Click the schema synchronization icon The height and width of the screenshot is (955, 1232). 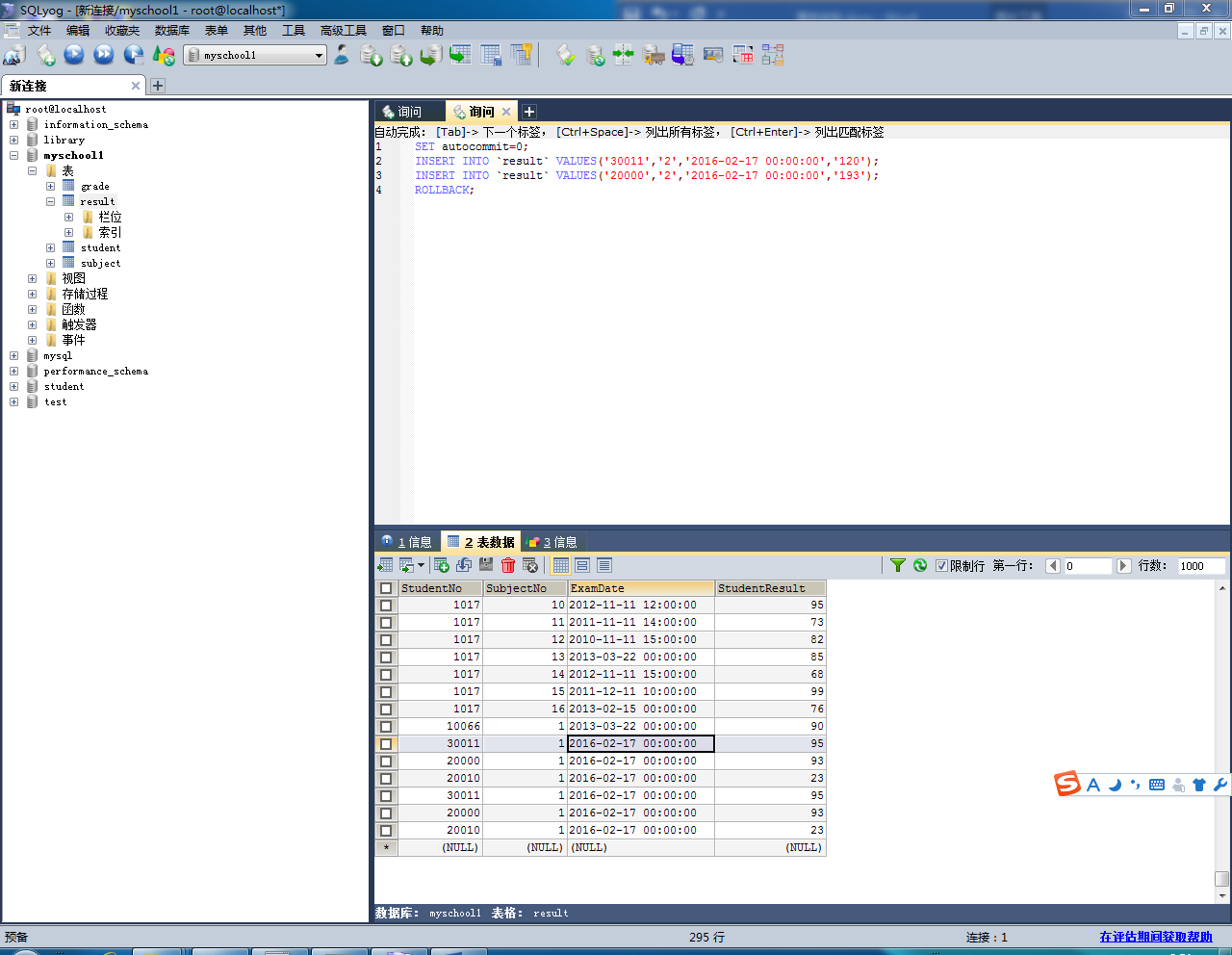pos(624,55)
